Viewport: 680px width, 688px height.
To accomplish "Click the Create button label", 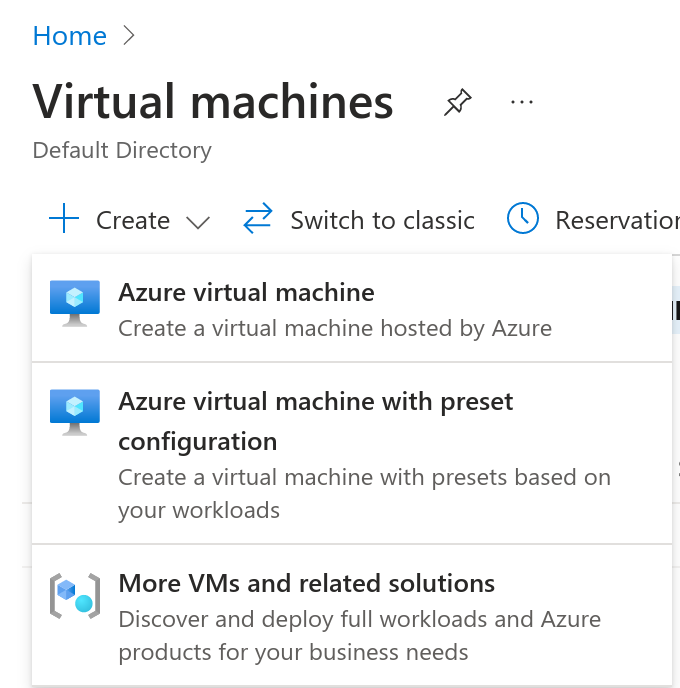I will [x=133, y=220].
